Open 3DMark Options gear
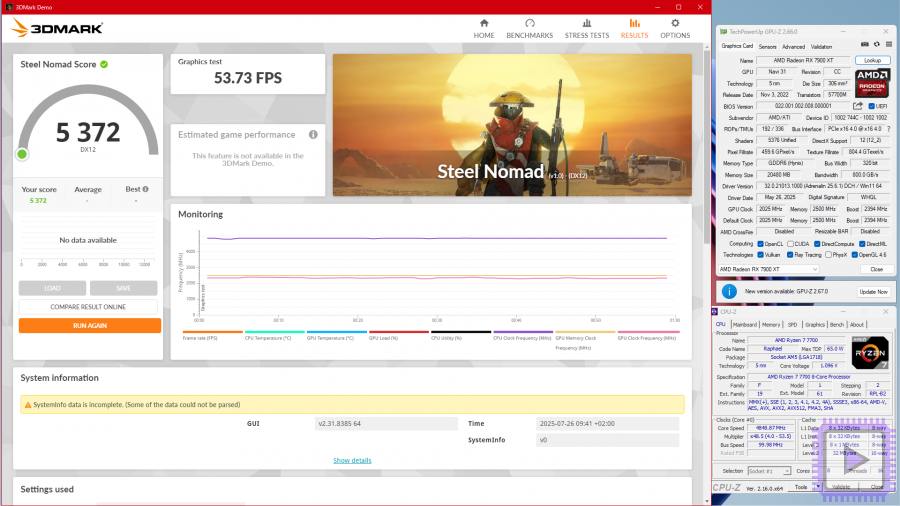Screen dimensions: 900x506 tap(675, 29)
